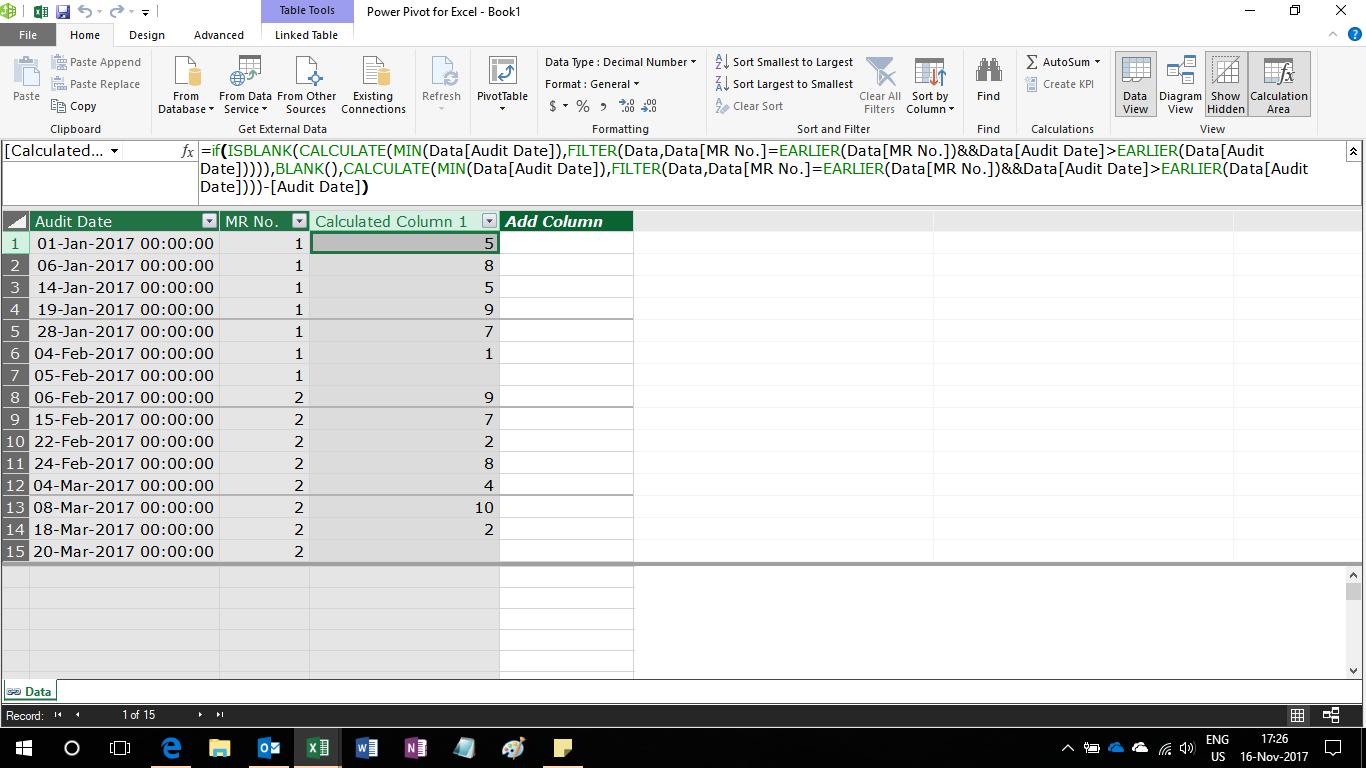Screen dimensions: 1366x768
Task: Expand the AutoSum dropdown arrow
Action: point(1097,62)
